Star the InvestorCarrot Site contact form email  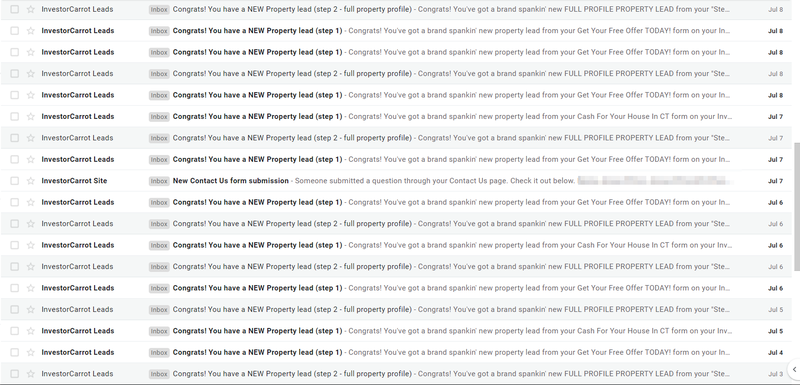[31, 181]
